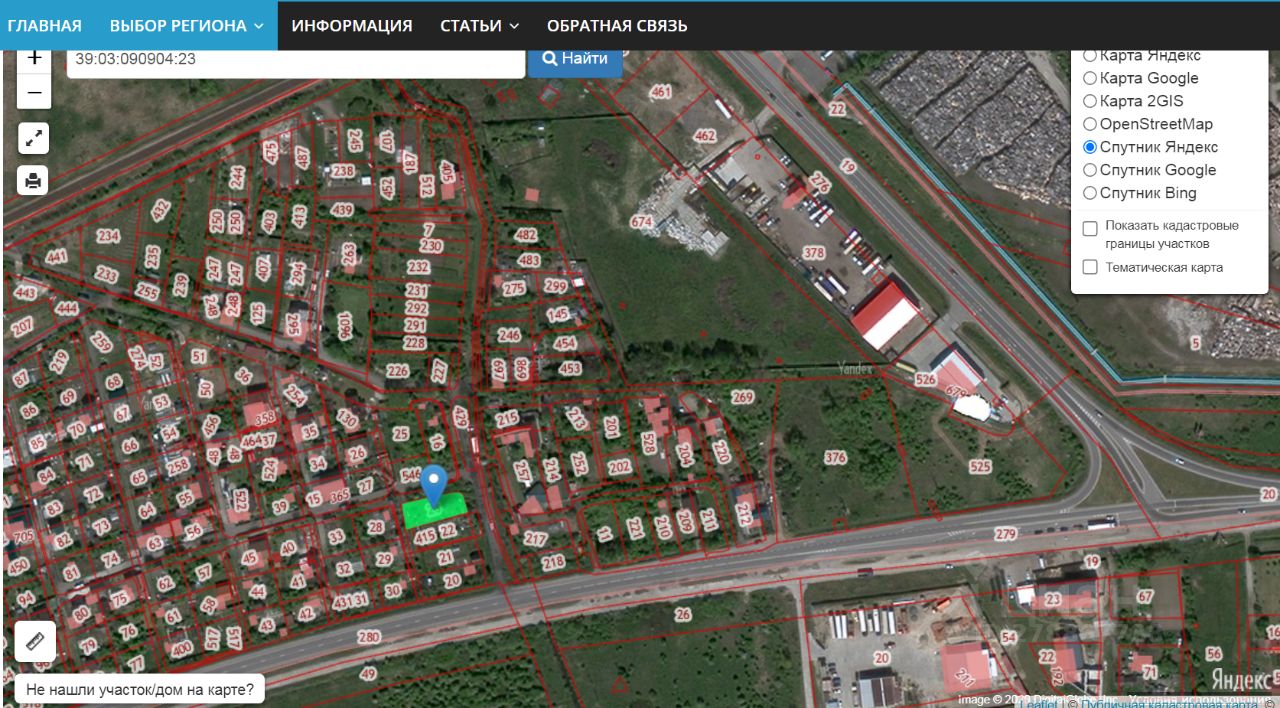Image resolution: width=1280 pixels, height=708 pixels.
Task: Expand the ВЫБОР РЕГИОНА dropdown
Action: 187,25
